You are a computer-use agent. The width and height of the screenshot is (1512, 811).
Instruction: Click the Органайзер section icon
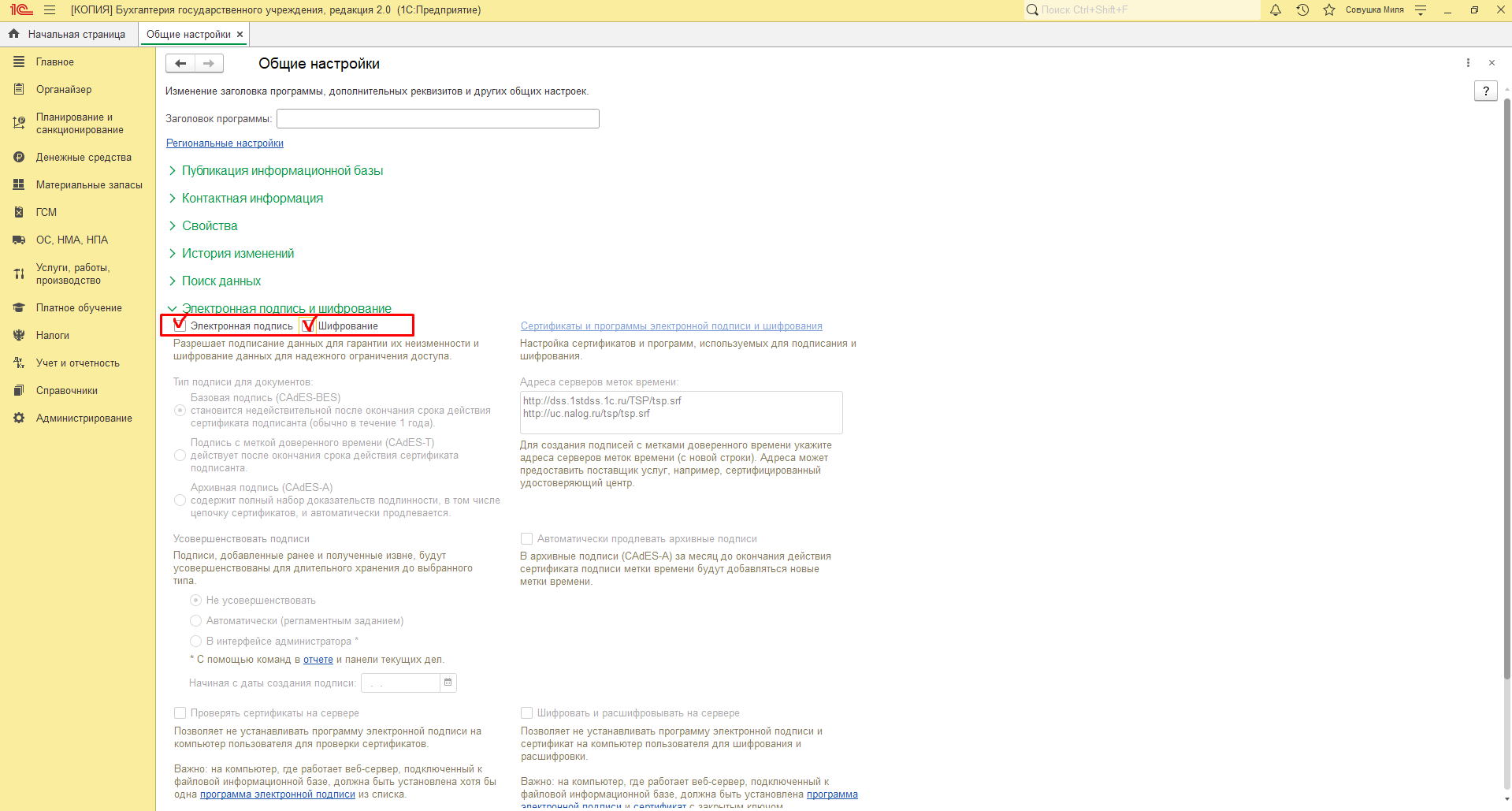point(19,89)
